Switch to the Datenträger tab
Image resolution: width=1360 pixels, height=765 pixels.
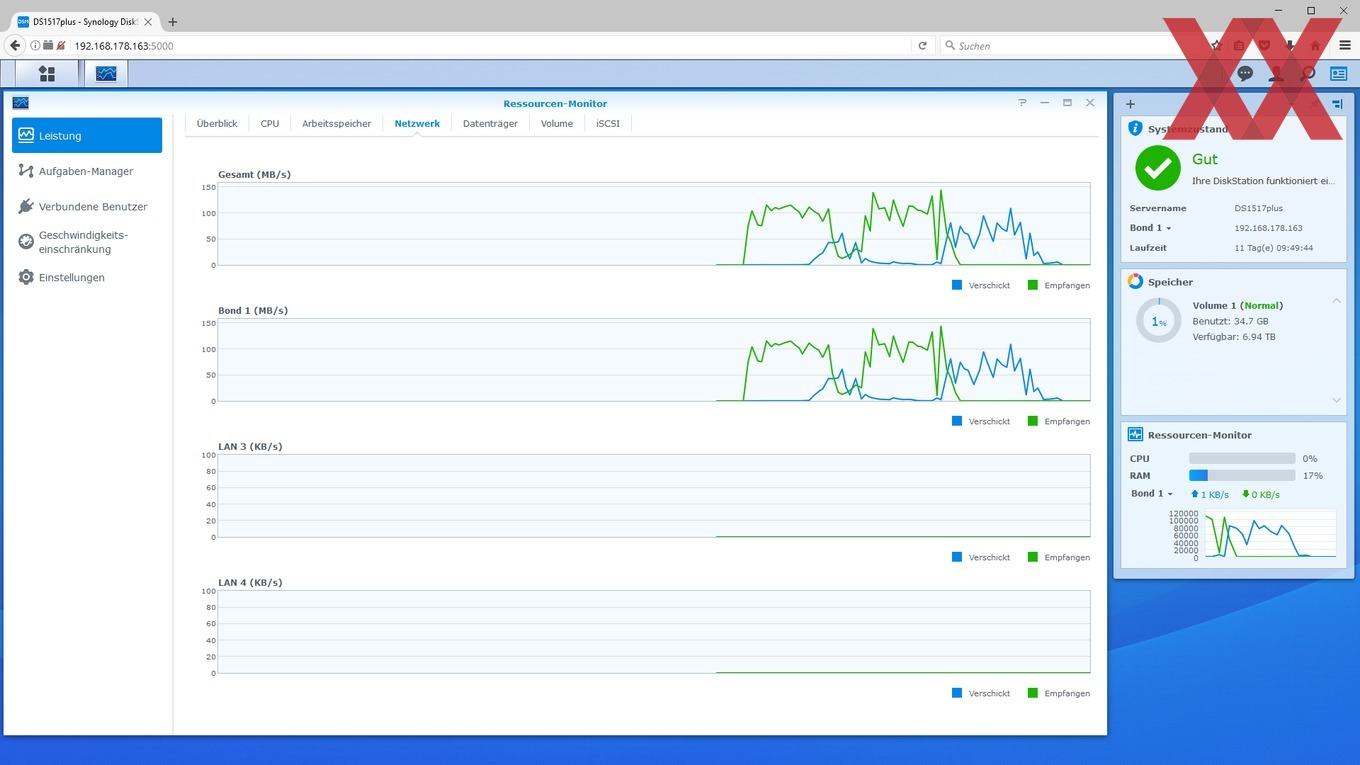coord(490,124)
